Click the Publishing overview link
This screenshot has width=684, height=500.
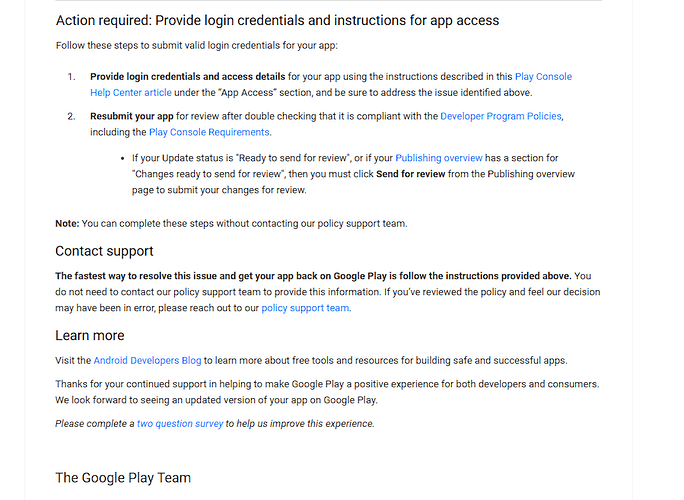pos(439,158)
